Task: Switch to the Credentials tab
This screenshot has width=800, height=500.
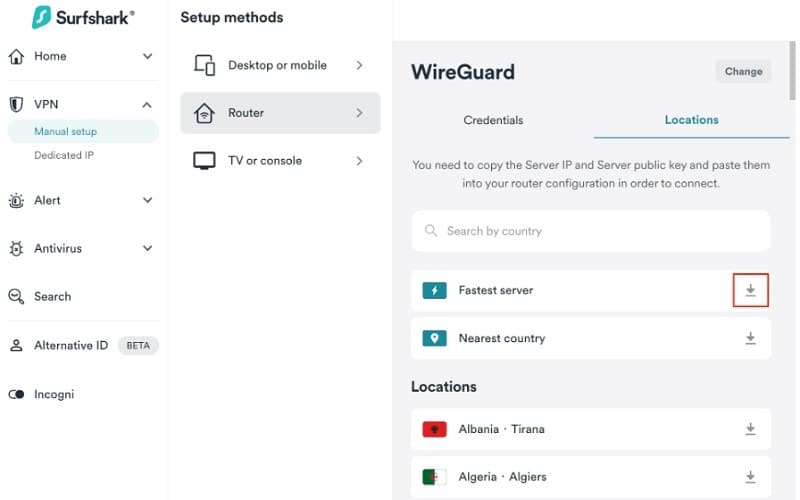Action: coord(493,120)
